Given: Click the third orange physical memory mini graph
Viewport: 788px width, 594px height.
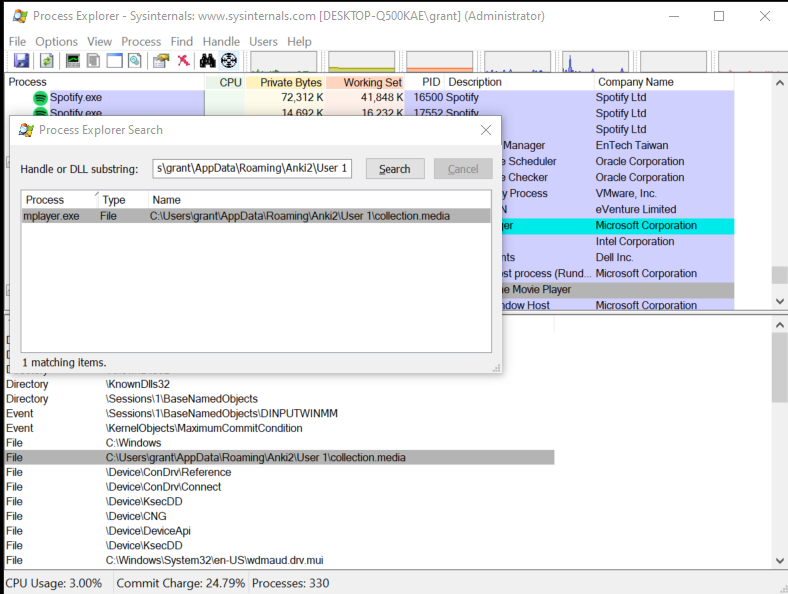Looking at the screenshot, I should pyautogui.click(x=439, y=61).
